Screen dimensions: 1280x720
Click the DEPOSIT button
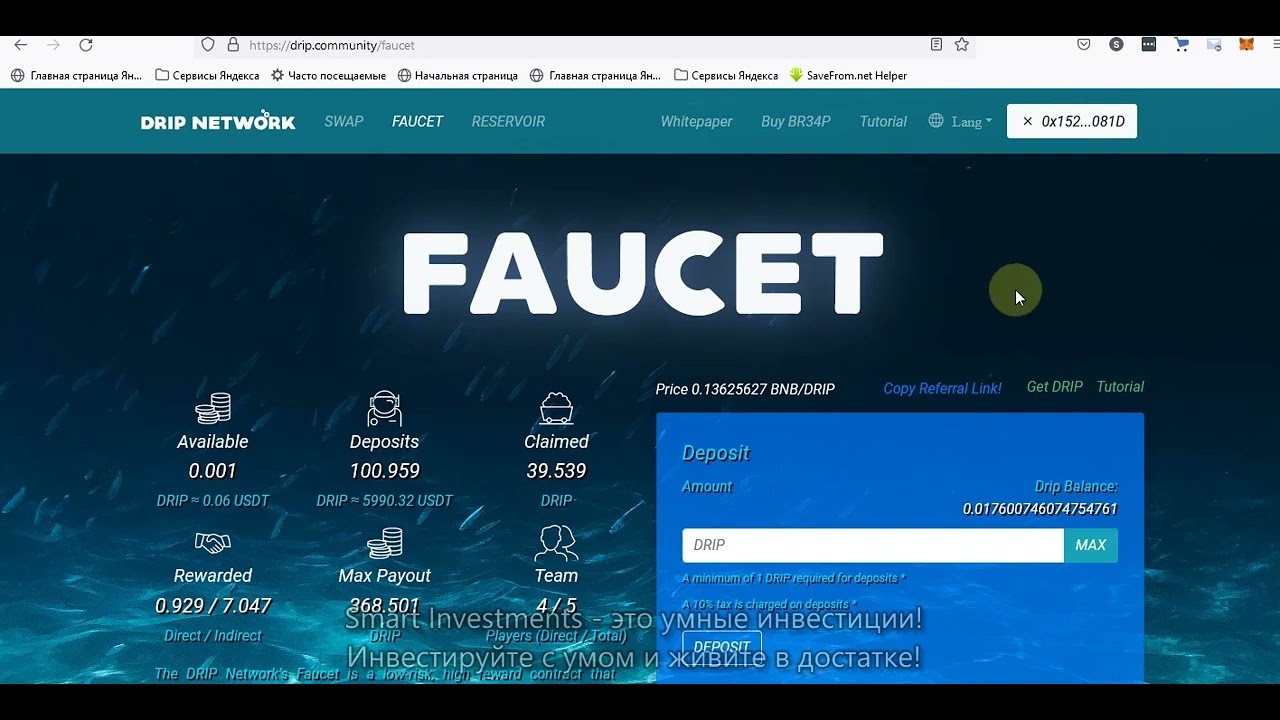[x=721, y=646]
